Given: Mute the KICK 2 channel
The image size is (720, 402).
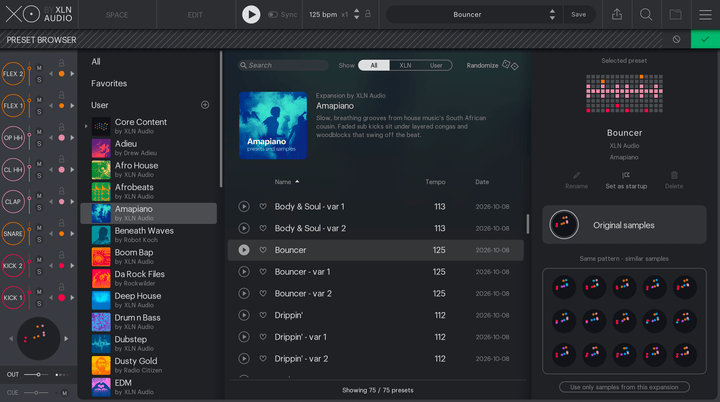Looking at the screenshot, I should [39, 260].
